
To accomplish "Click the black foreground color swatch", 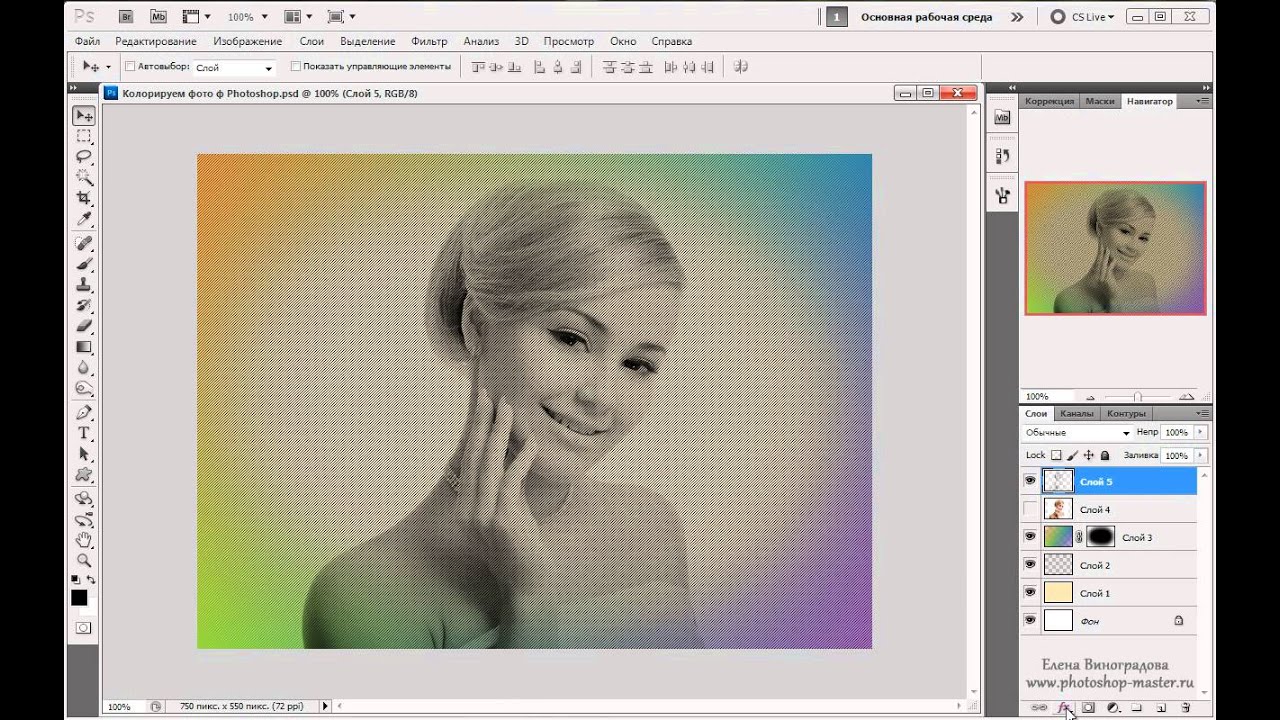I will pyautogui.click(x=78, y=597).
